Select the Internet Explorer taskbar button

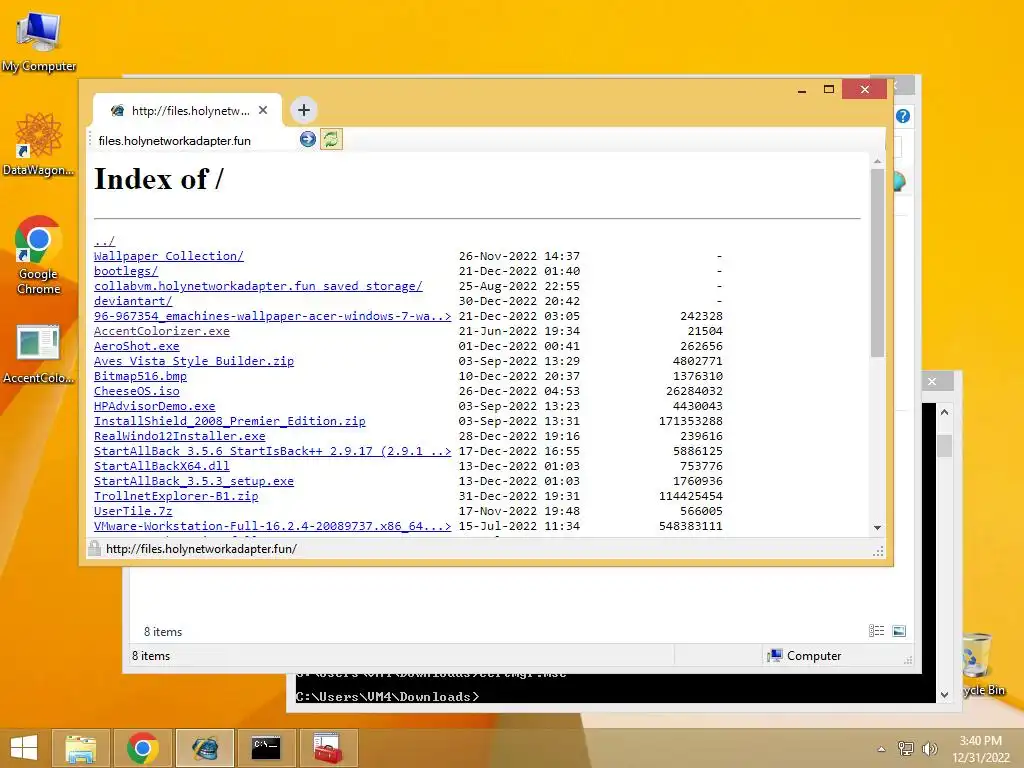(x=204, y=748)
